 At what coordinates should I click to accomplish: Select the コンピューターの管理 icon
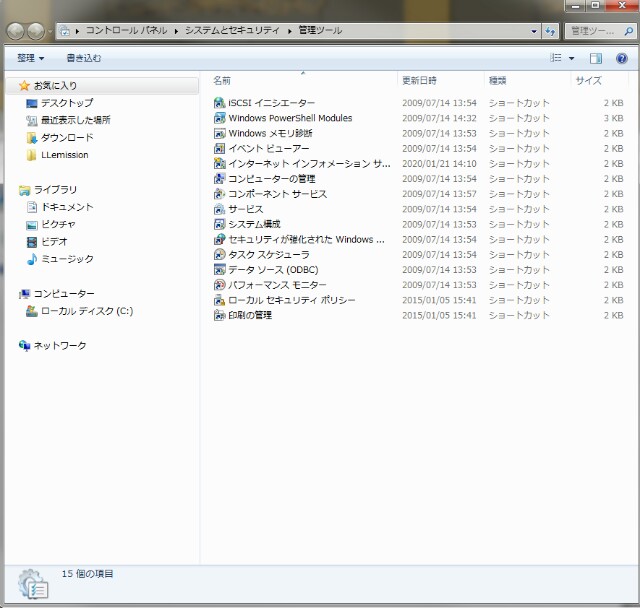[x=220, y=179]
